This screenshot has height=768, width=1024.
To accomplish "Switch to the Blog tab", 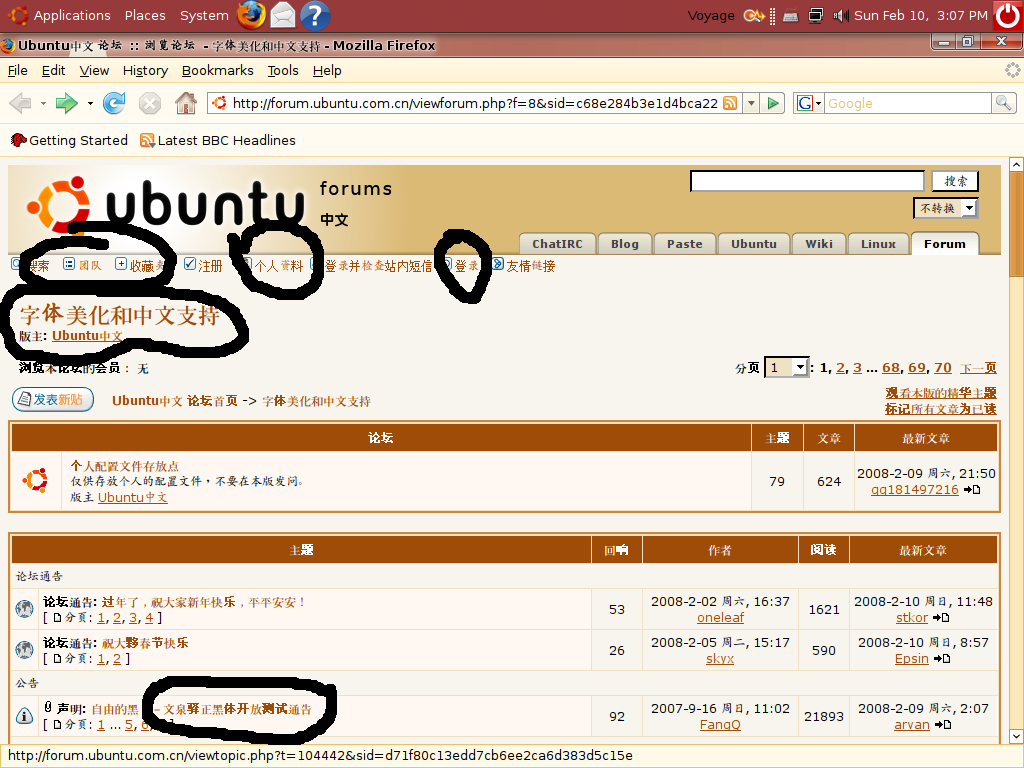I will click(x=624, y=244).
